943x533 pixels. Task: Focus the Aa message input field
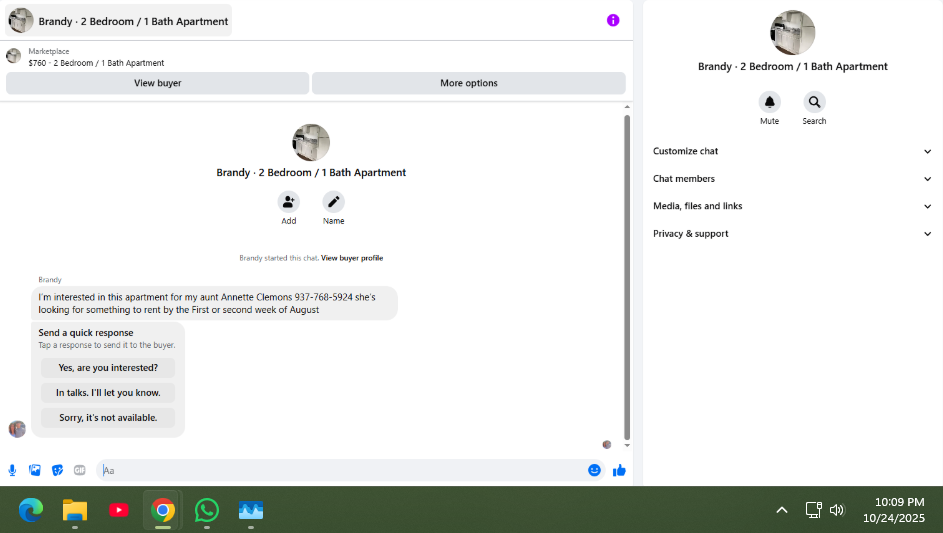(343, 470)
